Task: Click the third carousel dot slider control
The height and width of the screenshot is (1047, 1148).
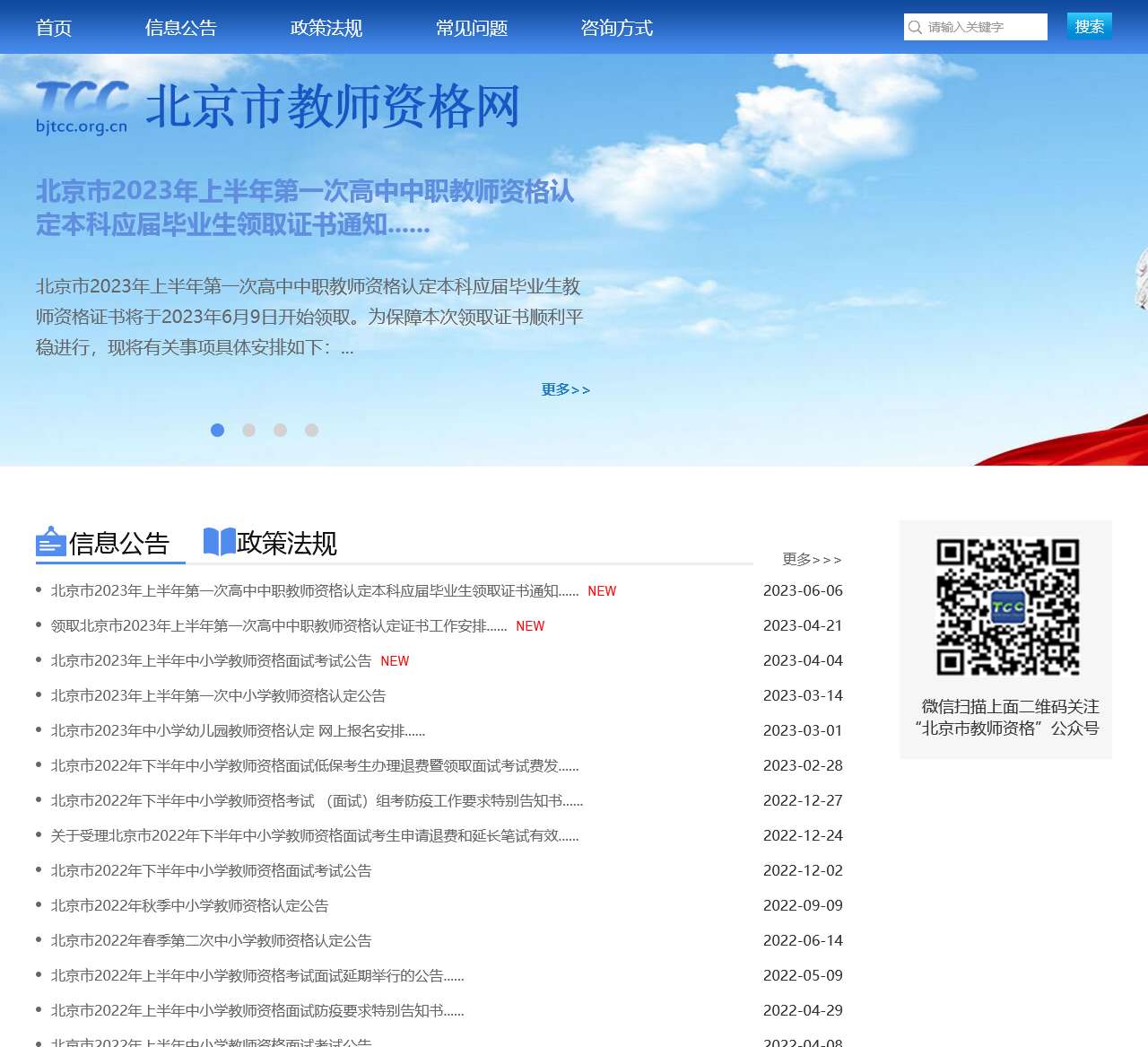Action: coord(280,430)
